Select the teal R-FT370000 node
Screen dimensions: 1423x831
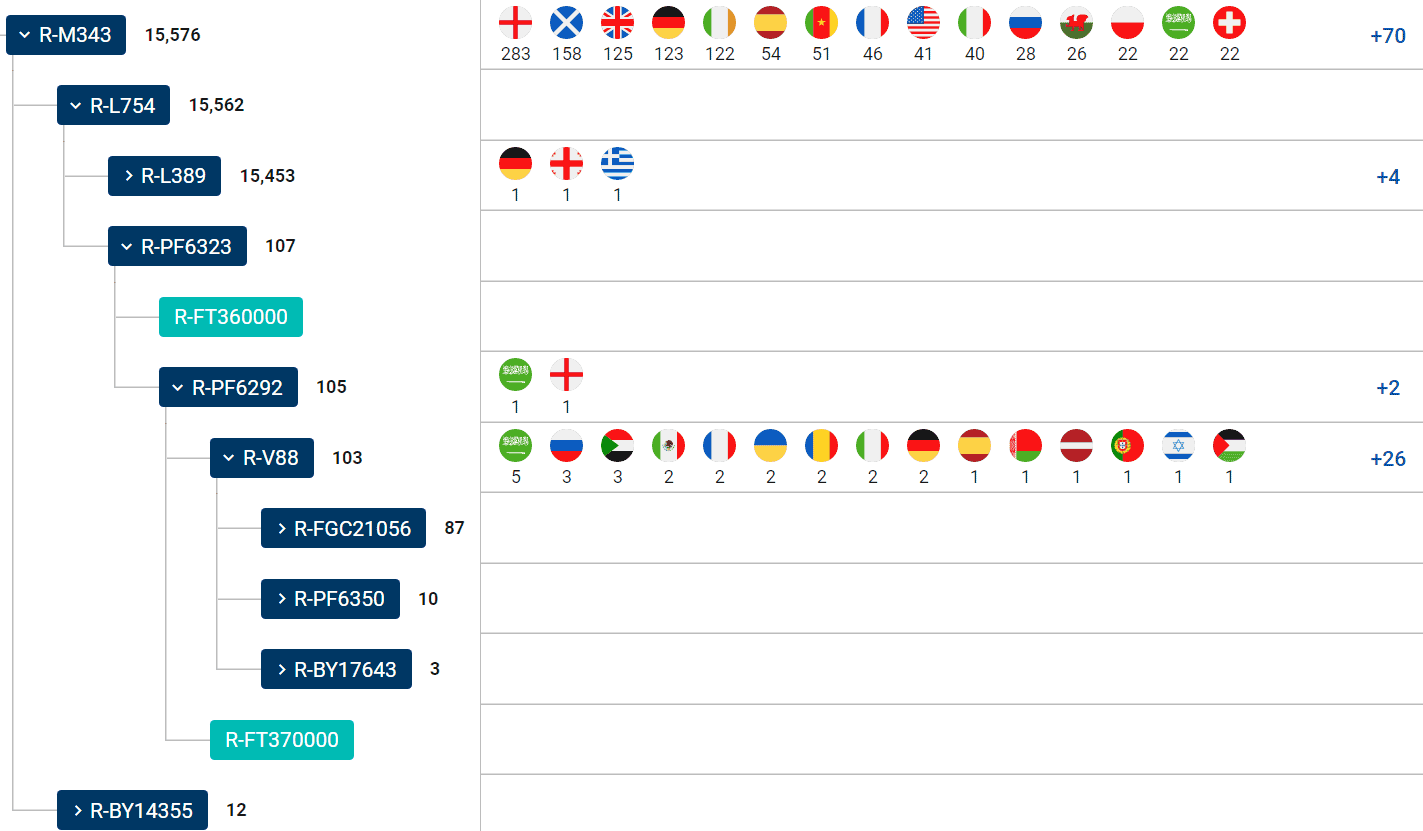(282, 740)
